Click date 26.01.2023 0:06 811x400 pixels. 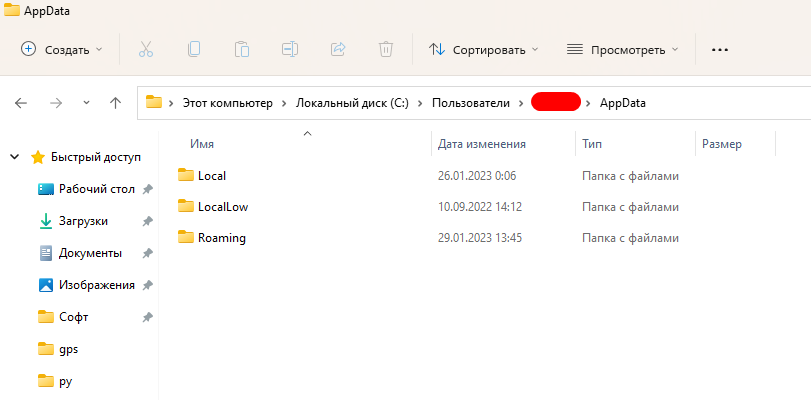click(x=477, y=176)
